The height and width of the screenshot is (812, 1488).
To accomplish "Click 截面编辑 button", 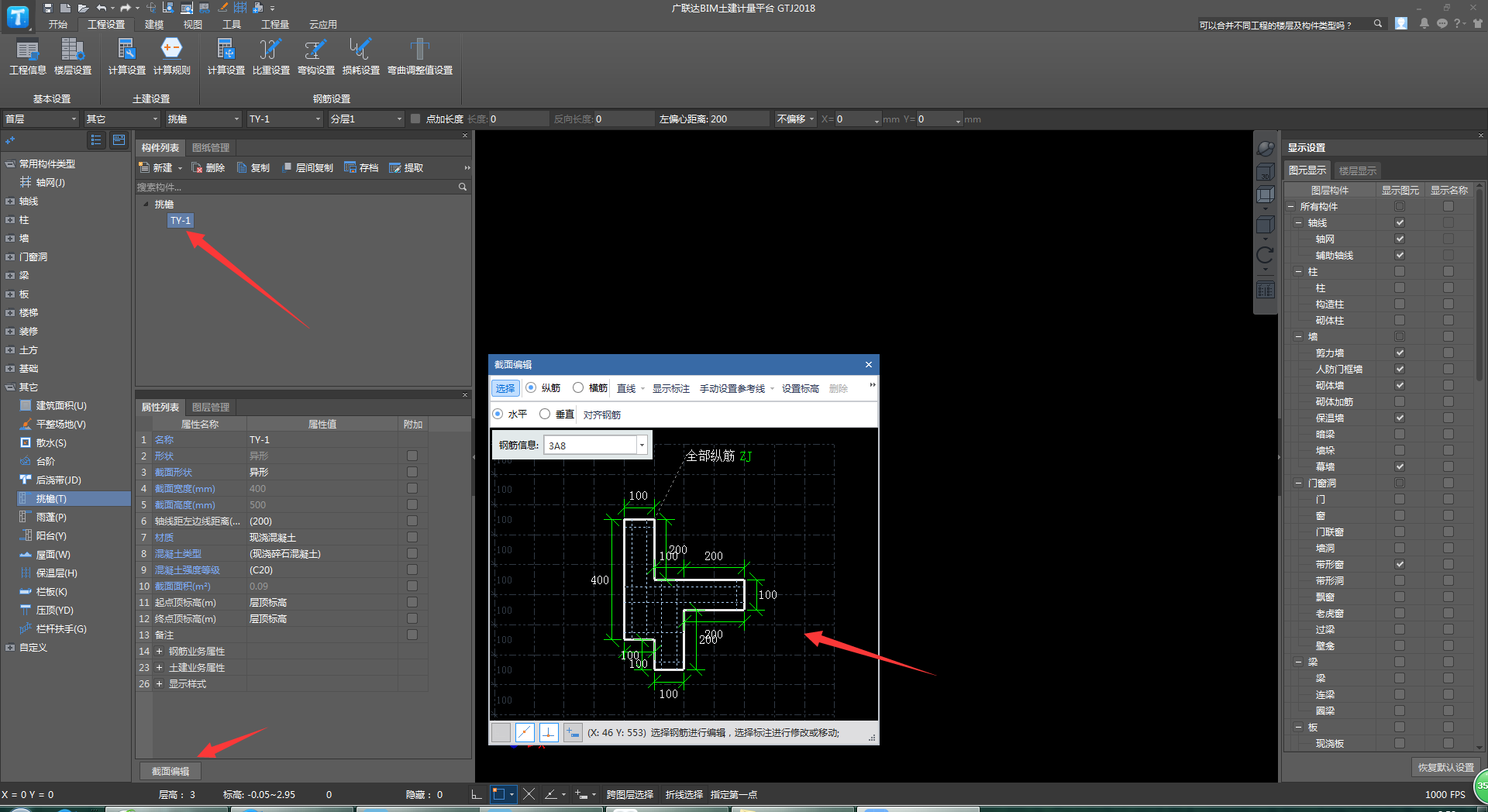I will [x=170, y=771].
